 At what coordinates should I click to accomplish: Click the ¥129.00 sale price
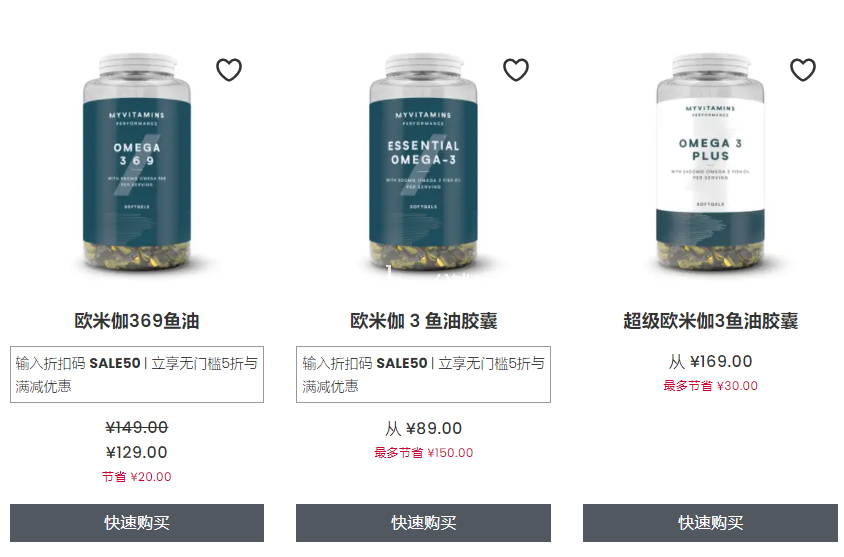pyautogui.click(x=137, y=452)
